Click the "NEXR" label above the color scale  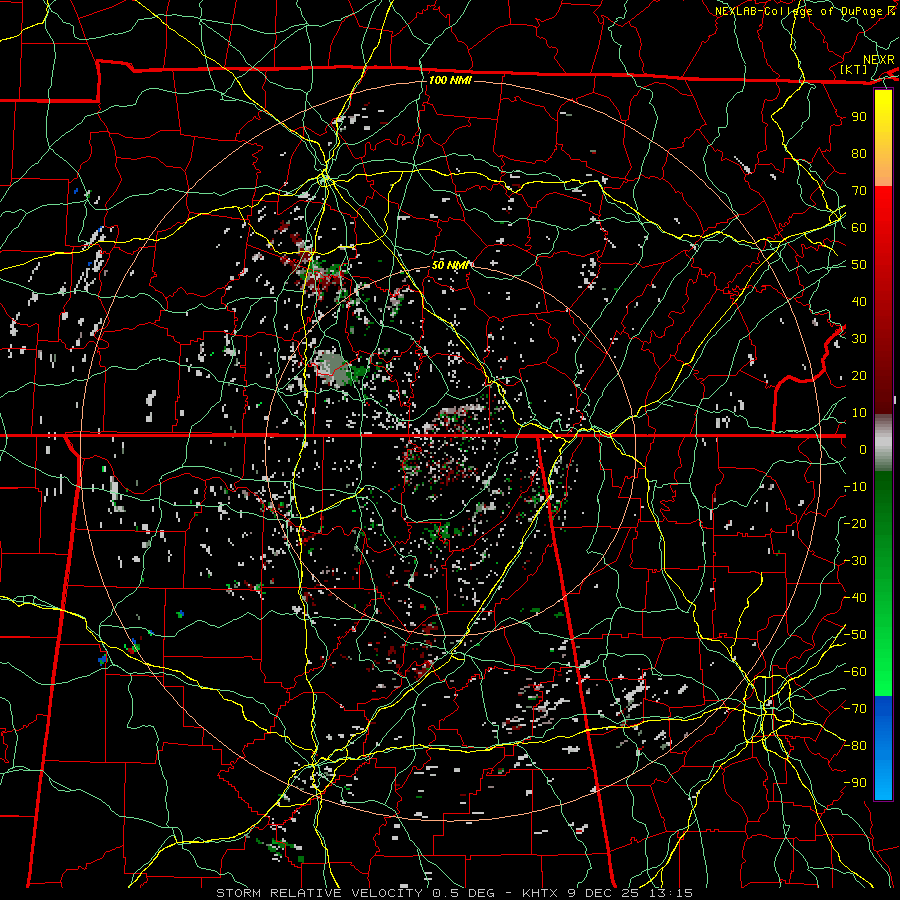(879, 60)
